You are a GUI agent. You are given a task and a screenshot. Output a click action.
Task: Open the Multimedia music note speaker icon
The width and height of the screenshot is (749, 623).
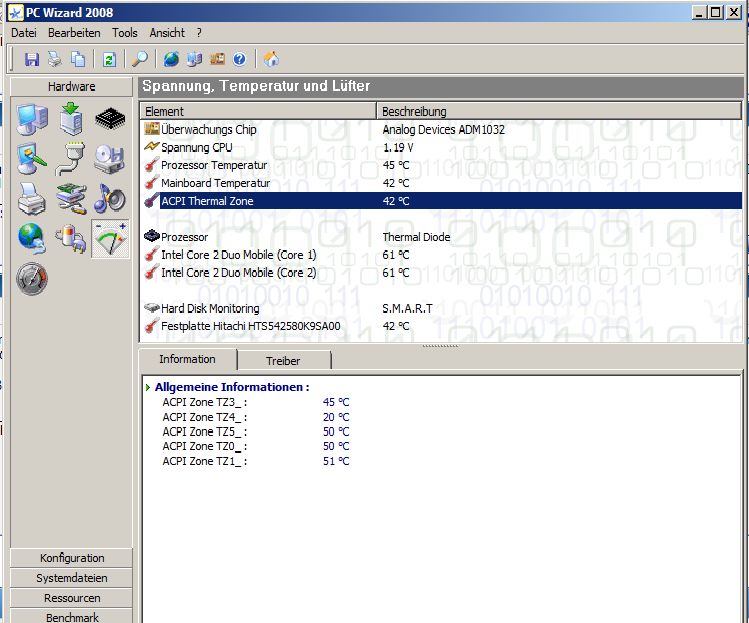coord(110,198)
